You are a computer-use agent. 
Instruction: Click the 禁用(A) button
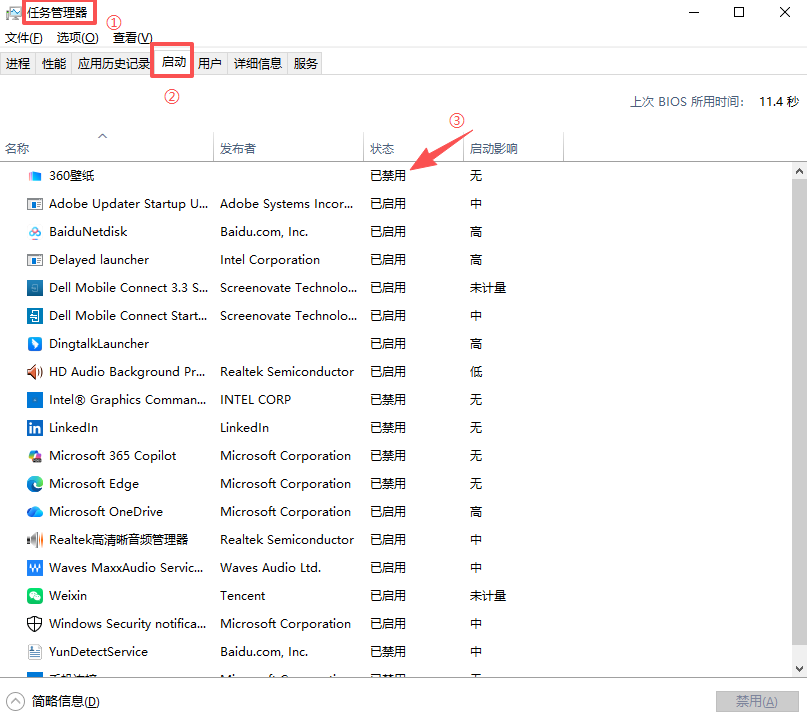point(757,701)
